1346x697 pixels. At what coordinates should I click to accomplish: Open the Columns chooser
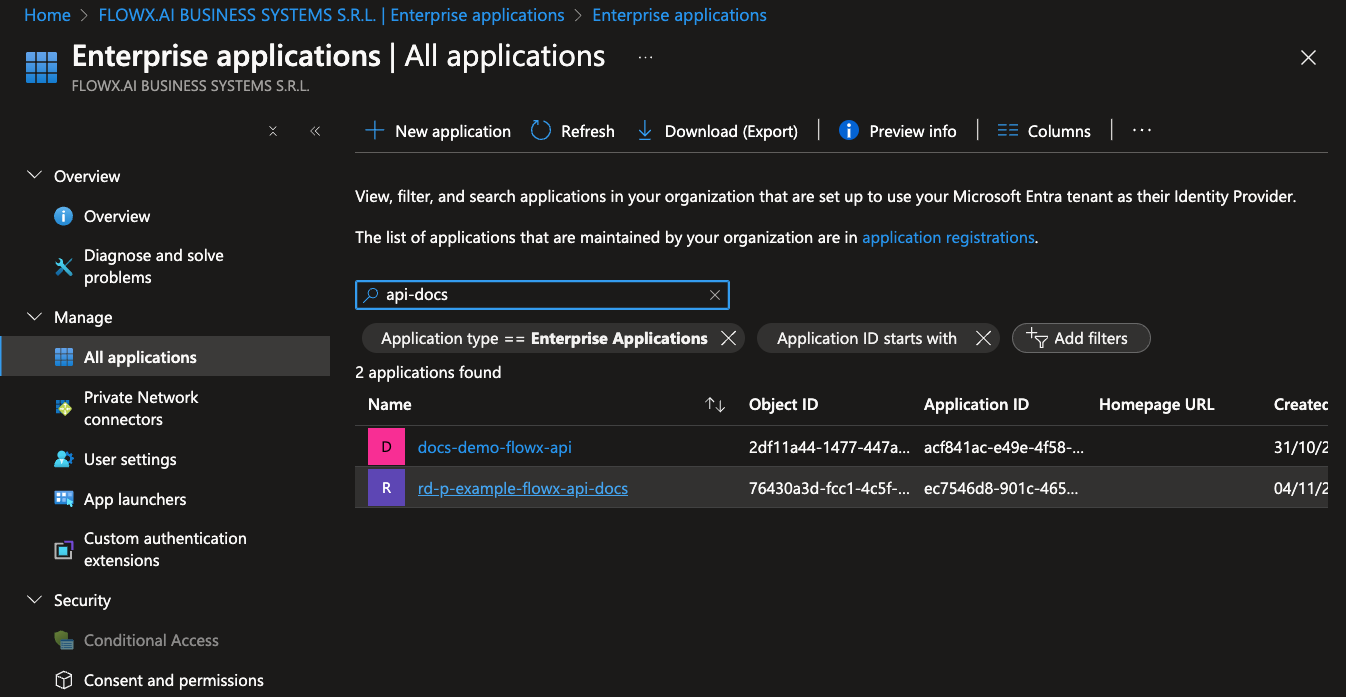(1044, 131)
